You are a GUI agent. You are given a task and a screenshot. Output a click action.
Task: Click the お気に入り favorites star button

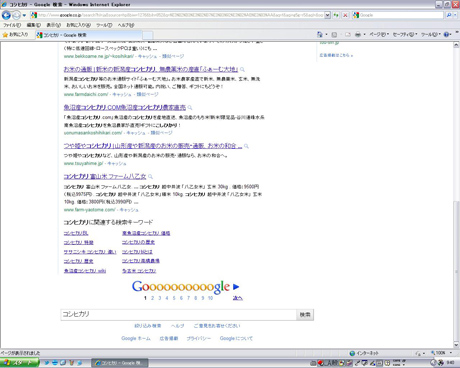[x=15, y=35]
